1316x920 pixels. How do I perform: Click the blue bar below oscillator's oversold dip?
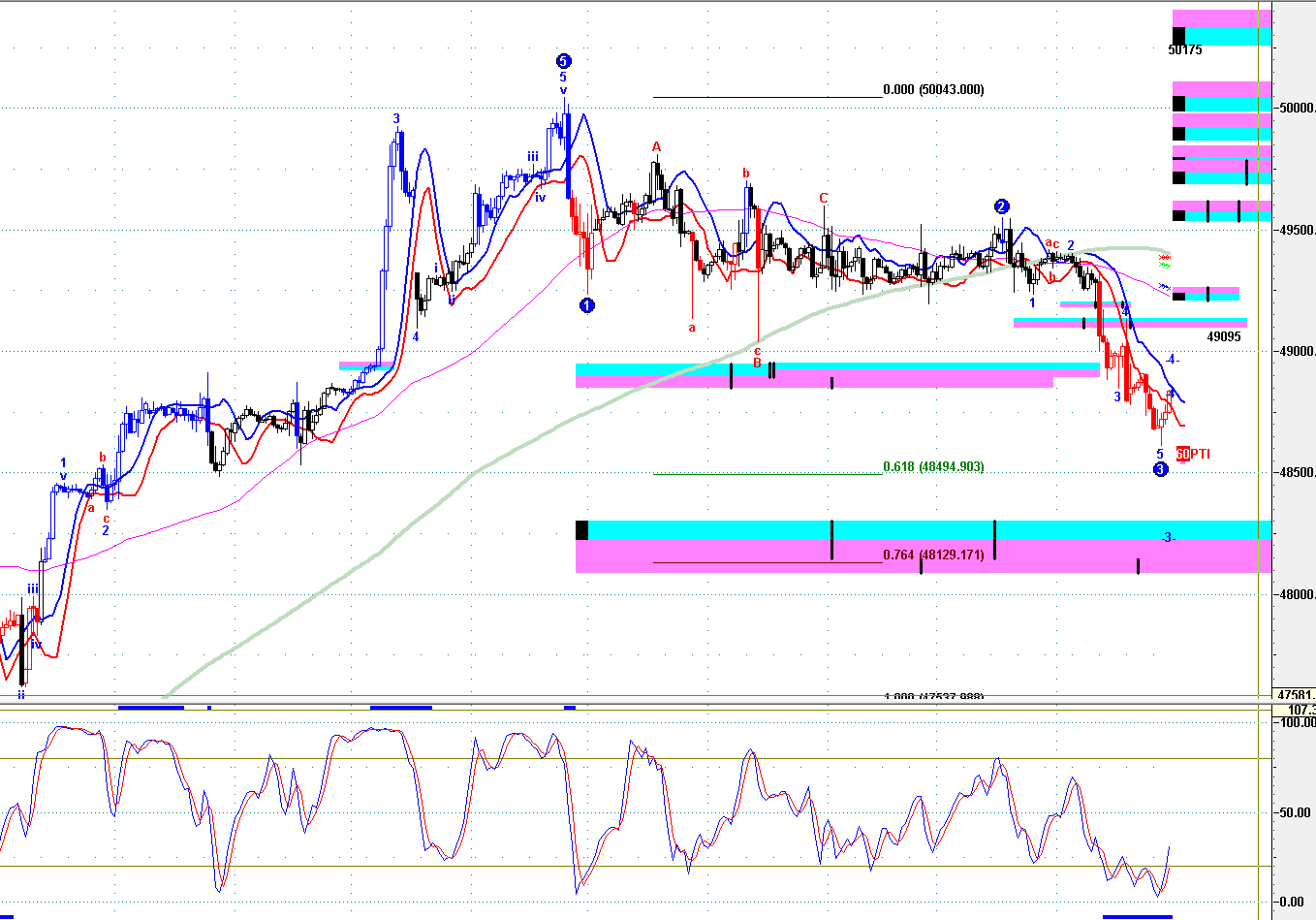click(1138, 916)
